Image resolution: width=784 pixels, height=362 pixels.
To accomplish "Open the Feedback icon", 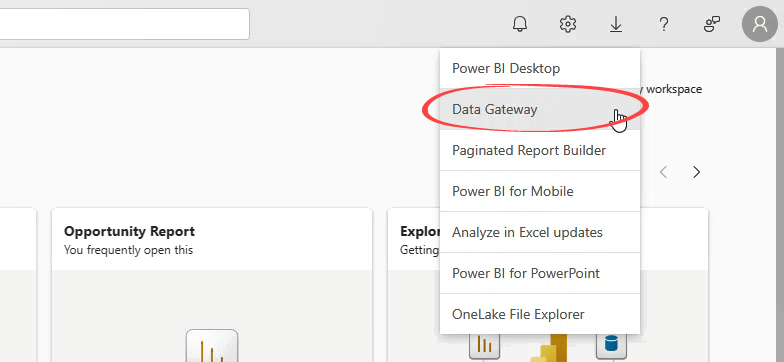I will [712, 24].
